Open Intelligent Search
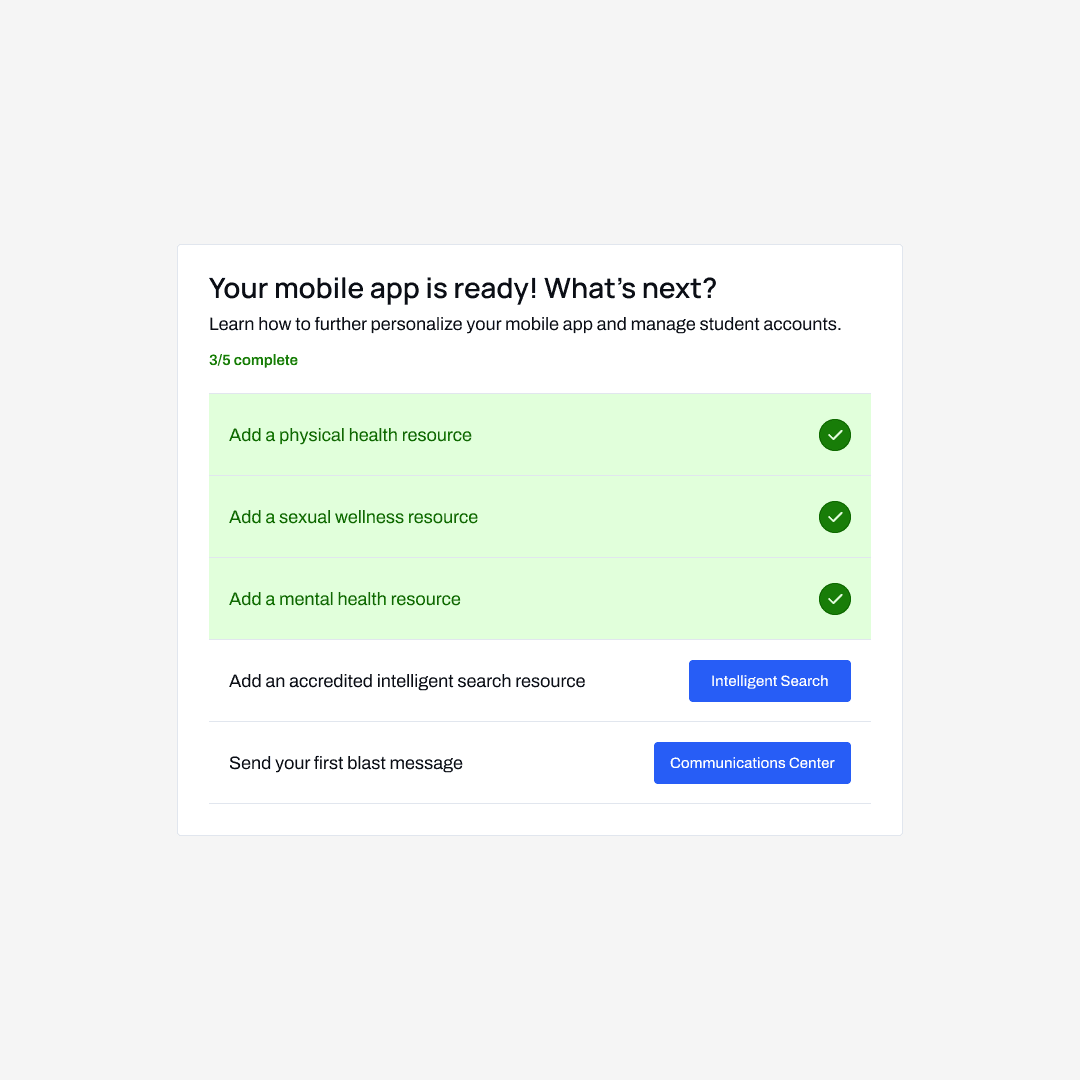The height and width of the screenshot is (1080, 1080). click(769, 681)
